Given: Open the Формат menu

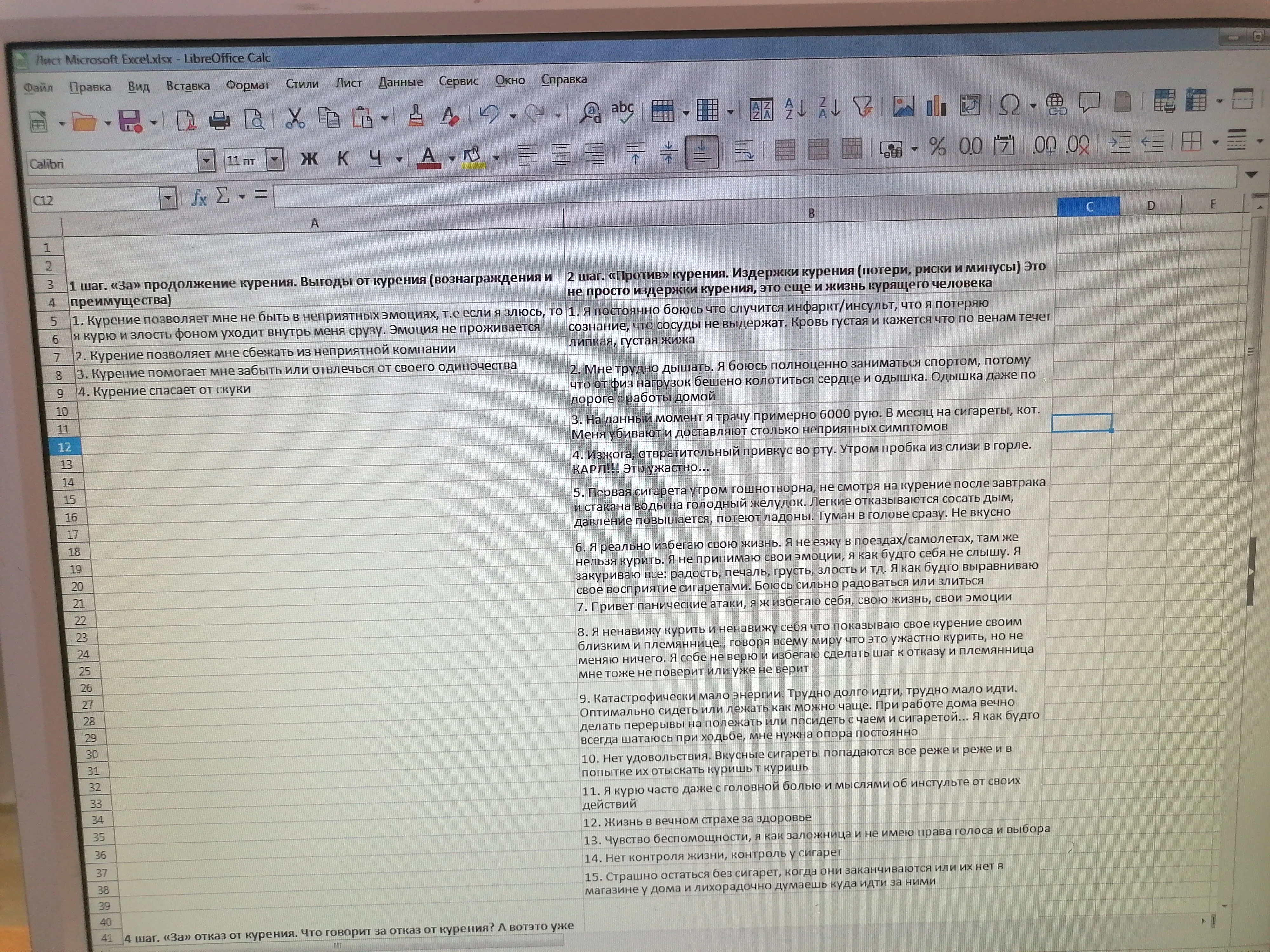Looking at the screenshot, I should [x=247, y=85].
